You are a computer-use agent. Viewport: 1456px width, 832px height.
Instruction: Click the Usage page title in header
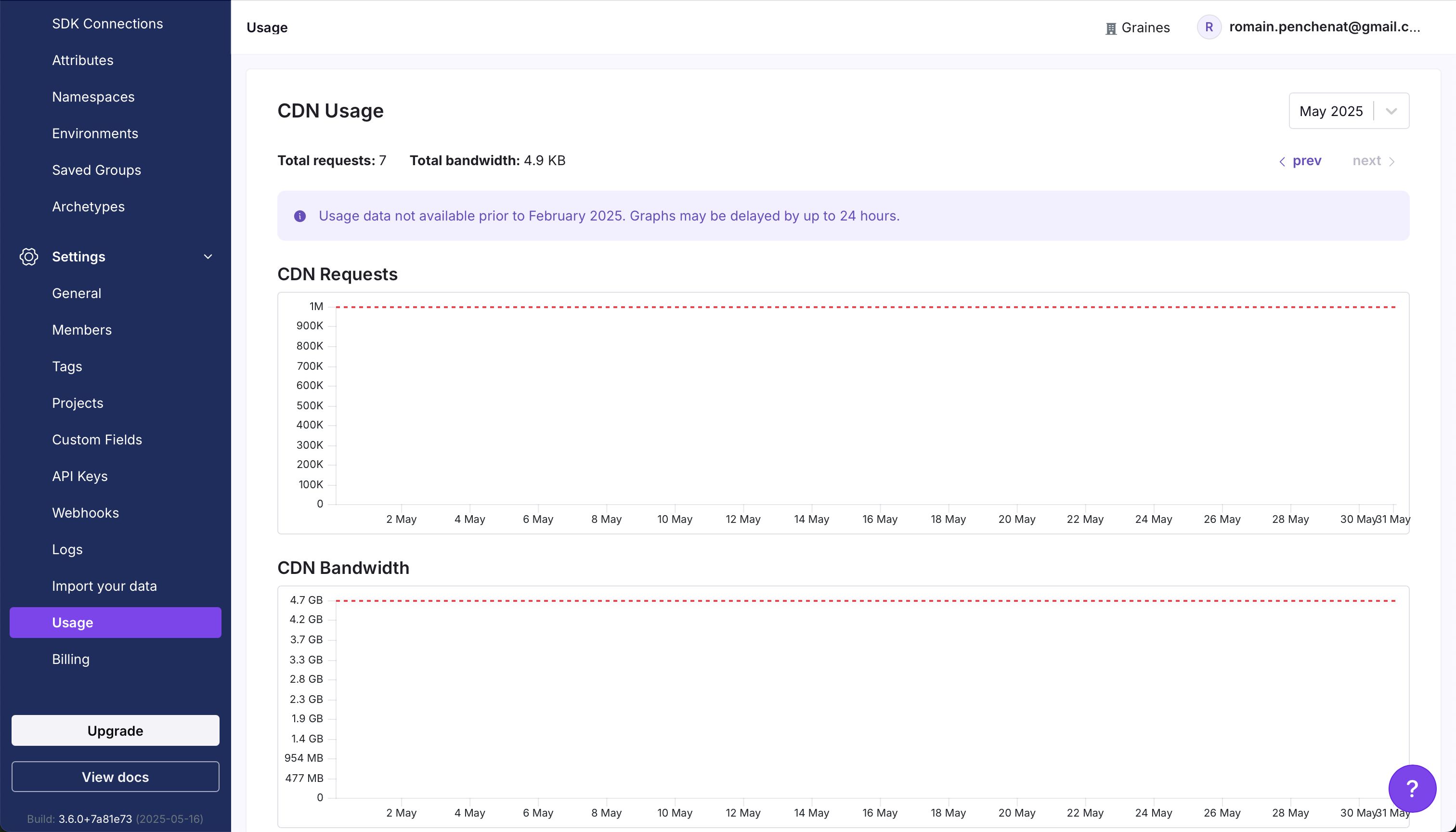tap(267, 27)
